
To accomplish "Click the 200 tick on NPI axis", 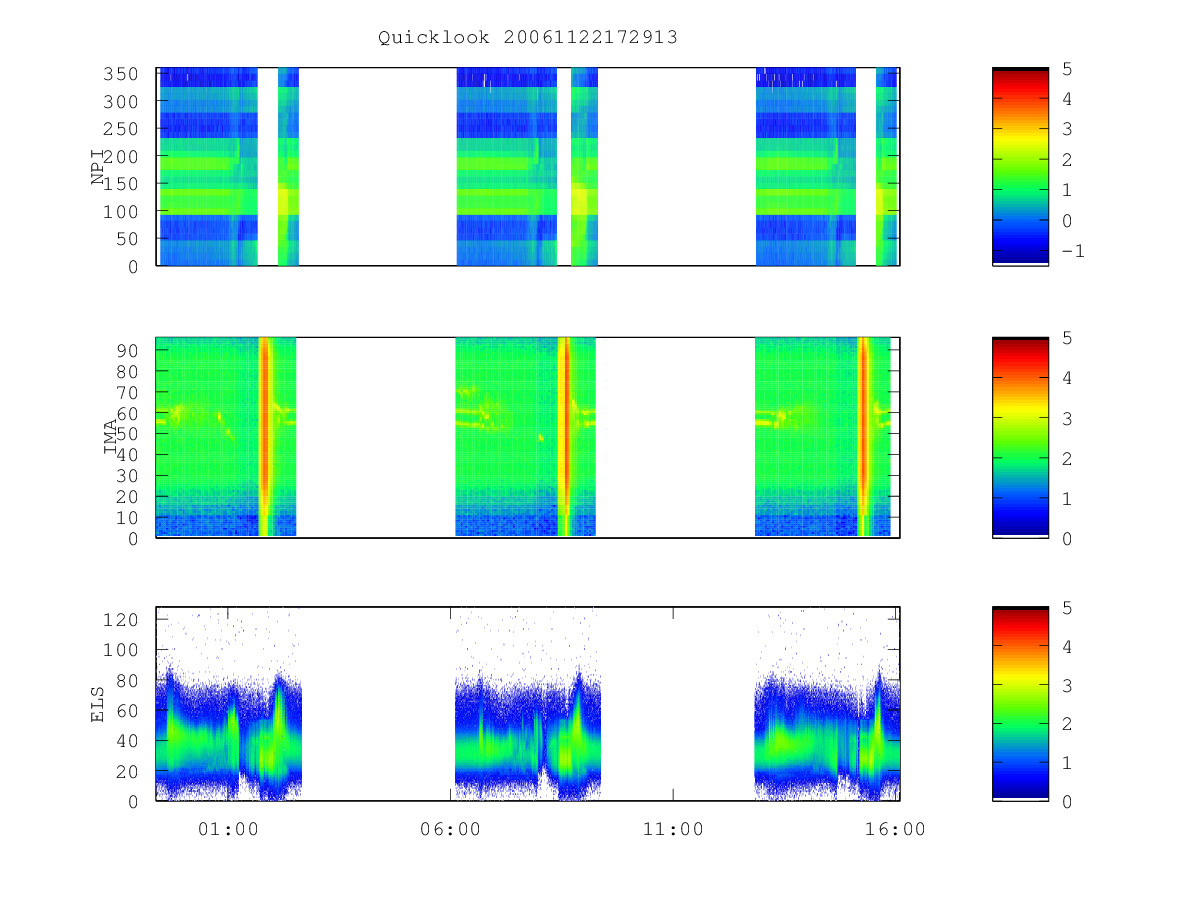I will [122, 157].
